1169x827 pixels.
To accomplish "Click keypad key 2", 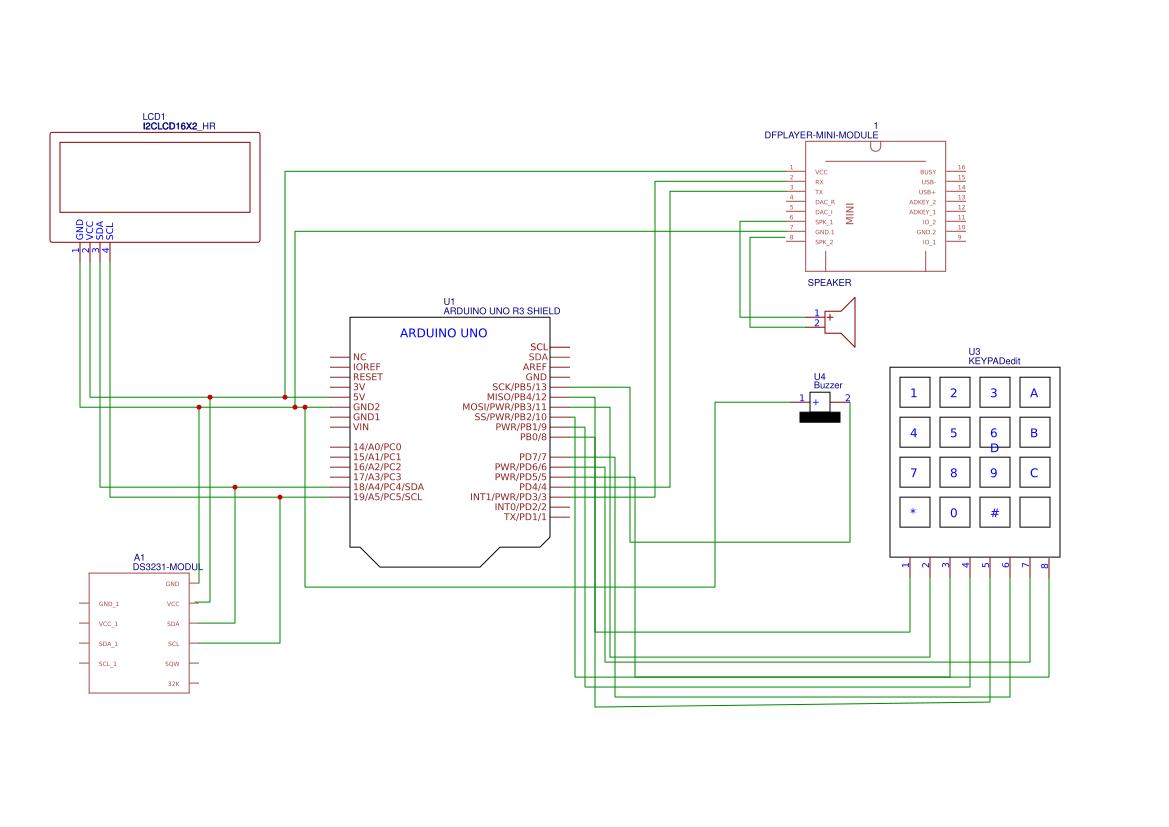I will 954,393.
